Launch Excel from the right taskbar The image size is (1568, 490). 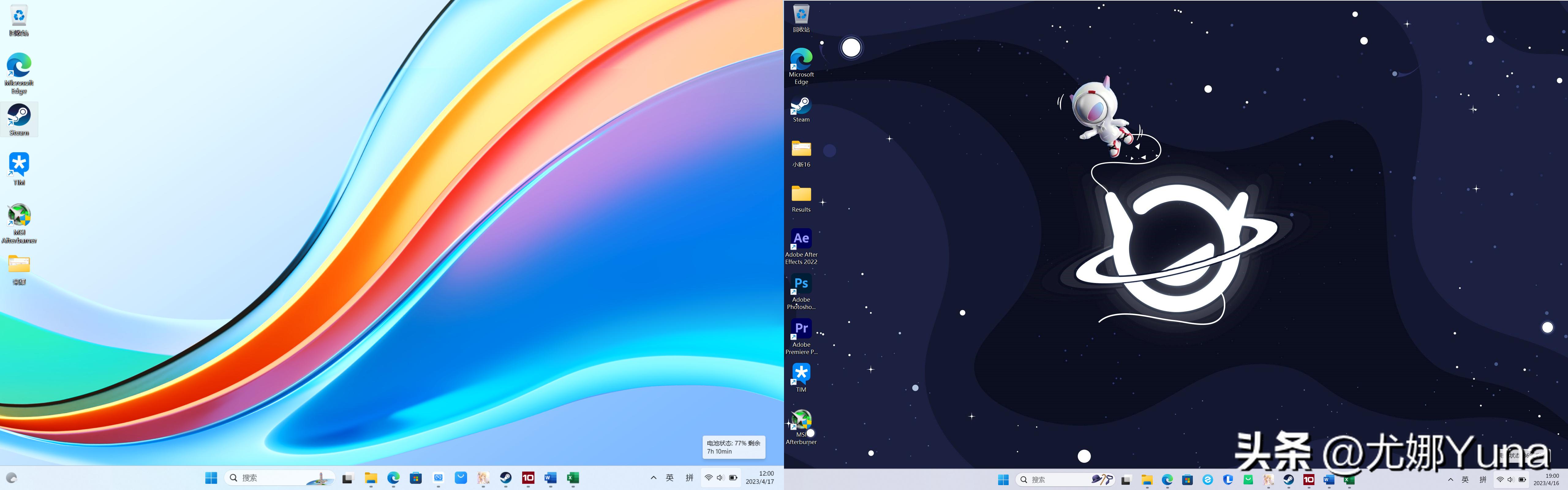tap(1349, 480)
